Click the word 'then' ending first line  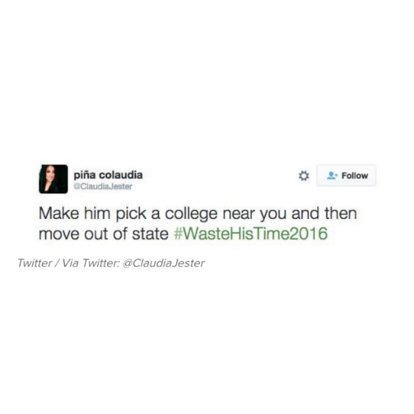[x=341, y=213]
